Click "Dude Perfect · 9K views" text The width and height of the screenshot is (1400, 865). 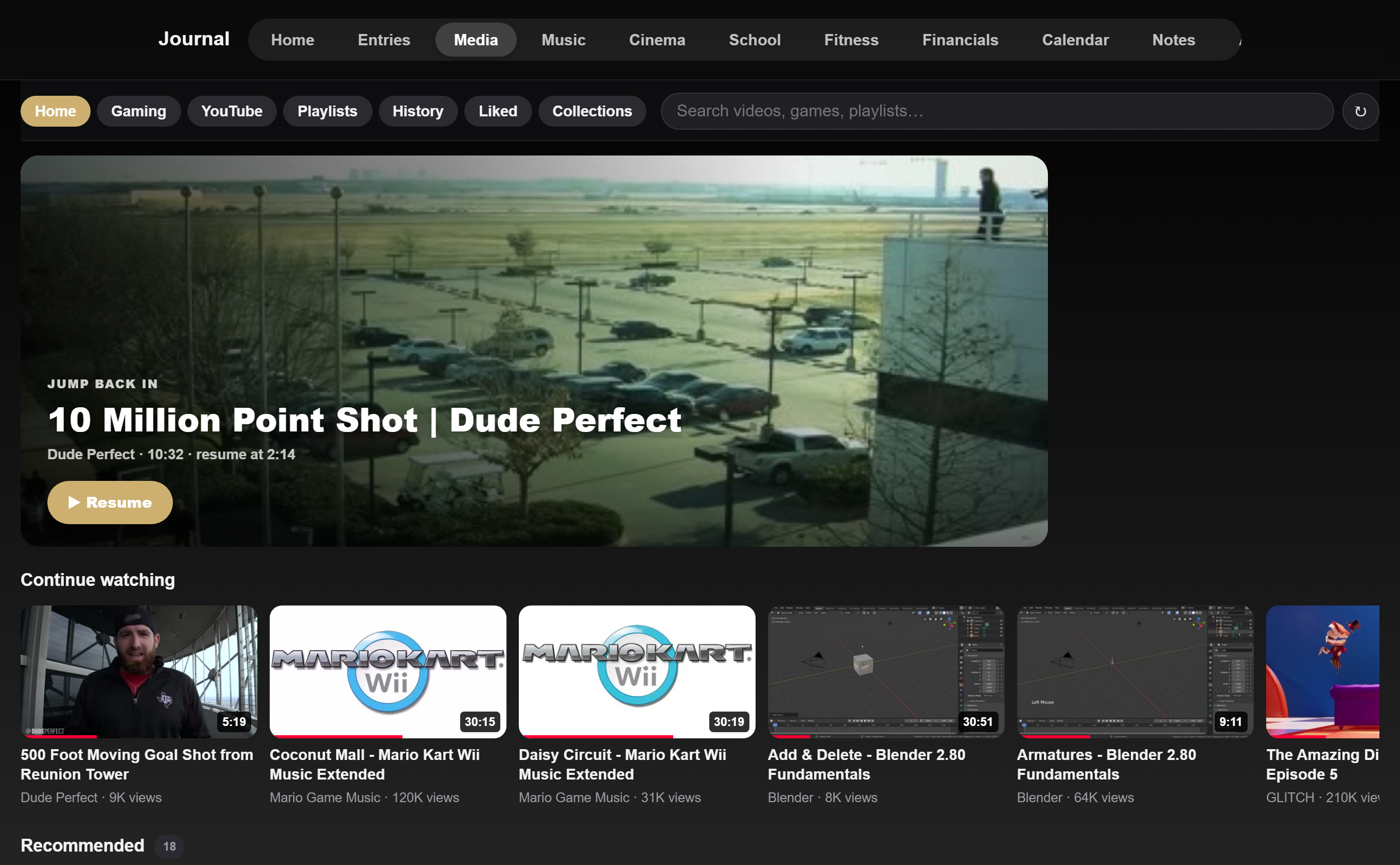tap(91, 798)
